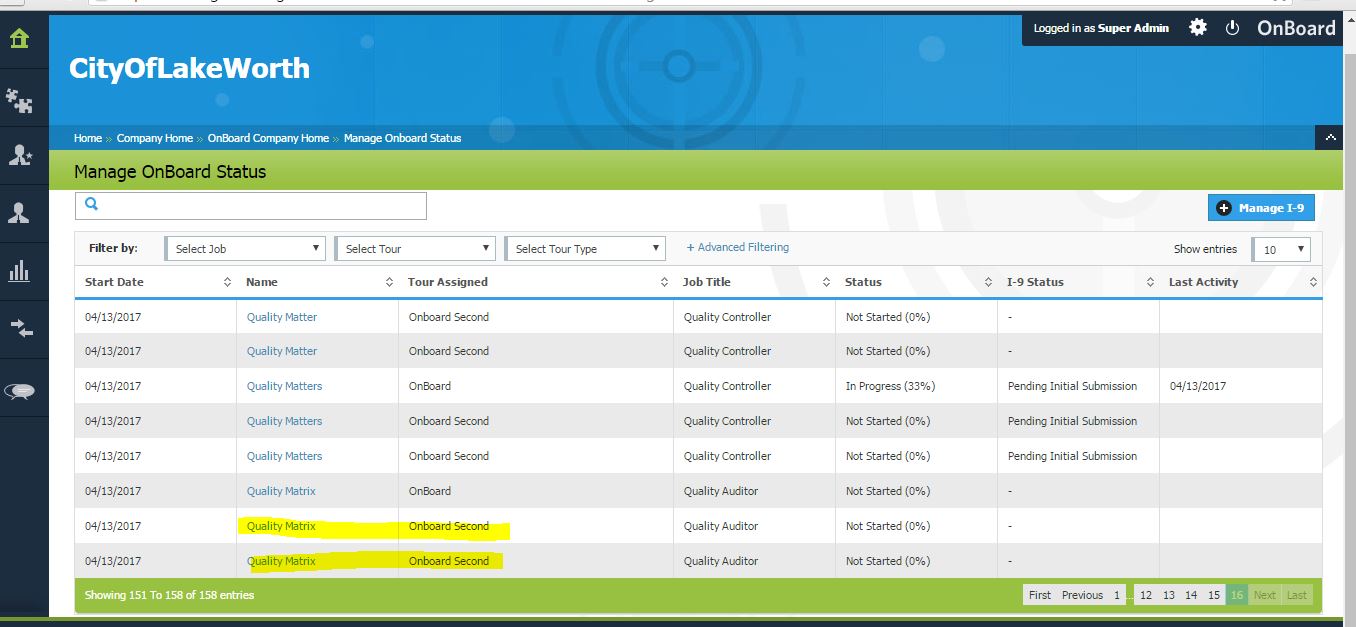
Task: Go to page 15 in pagination
Action: pyautogui.click(x=1213, y=595)
